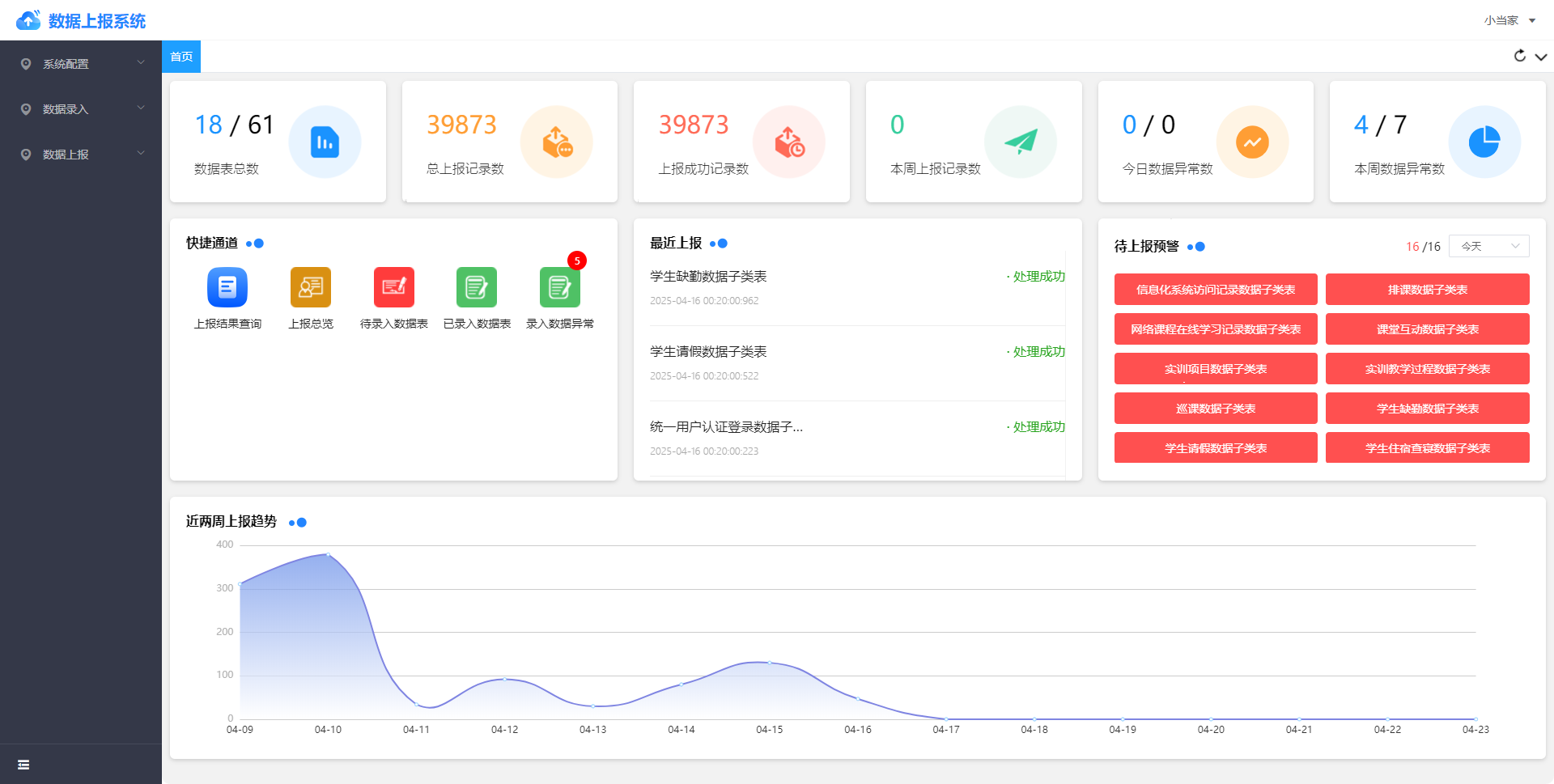Open the 今天 period dropdown
1554x784 pixels.
click(x=1489, y=246)
